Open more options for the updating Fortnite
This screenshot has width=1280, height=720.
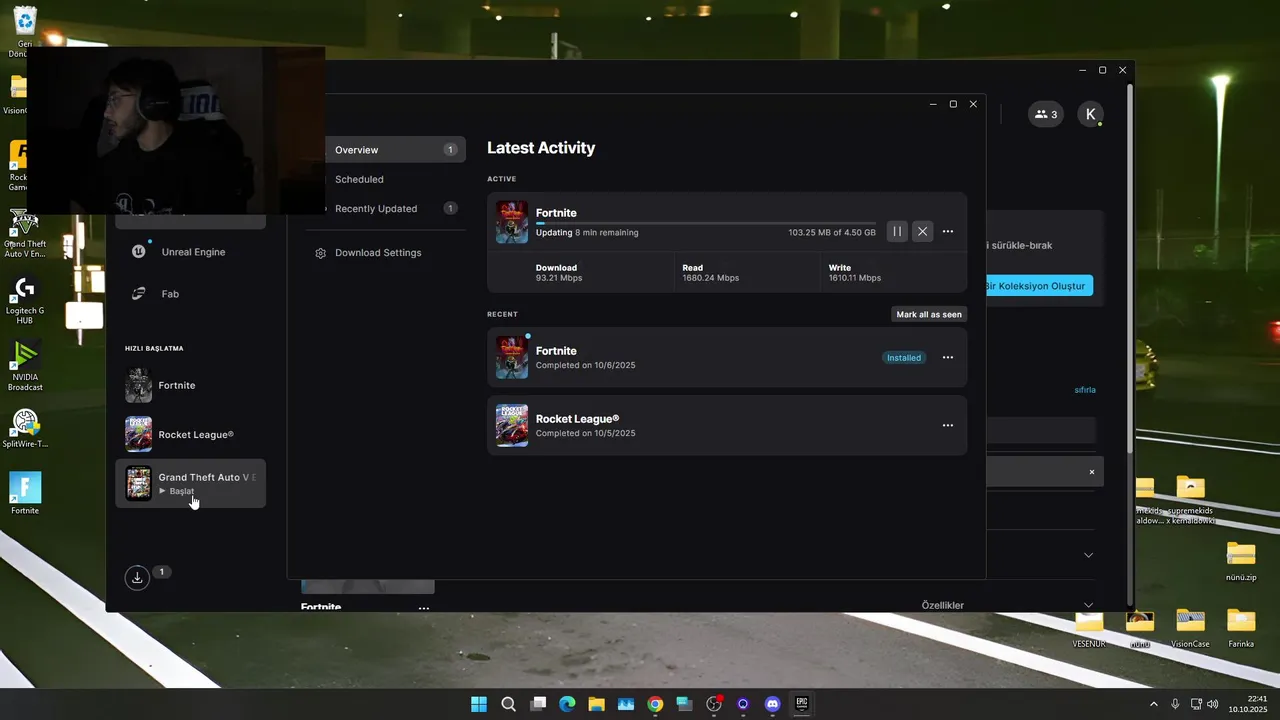pos(948,232)
